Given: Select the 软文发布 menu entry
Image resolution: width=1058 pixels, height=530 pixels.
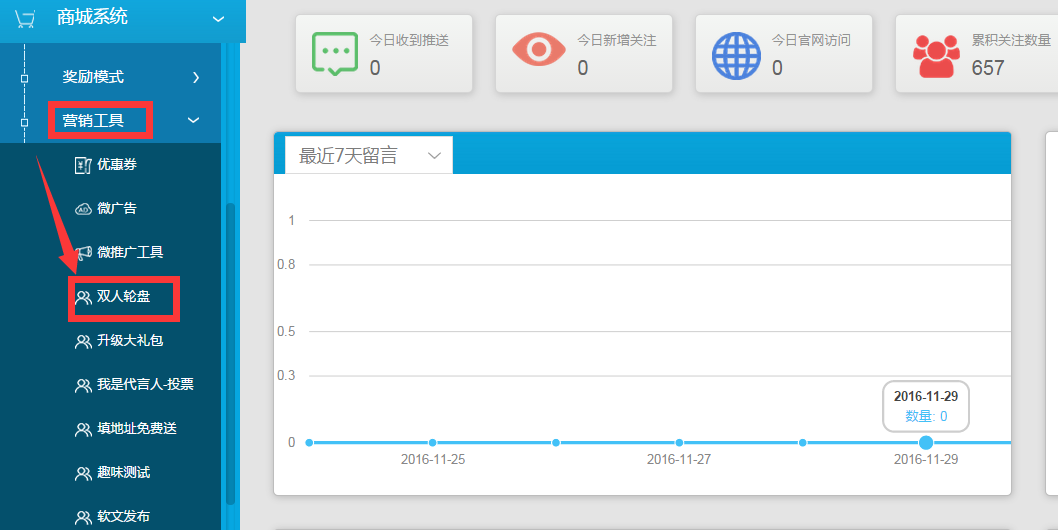Looking at the screenshot, I should [123, 516].
